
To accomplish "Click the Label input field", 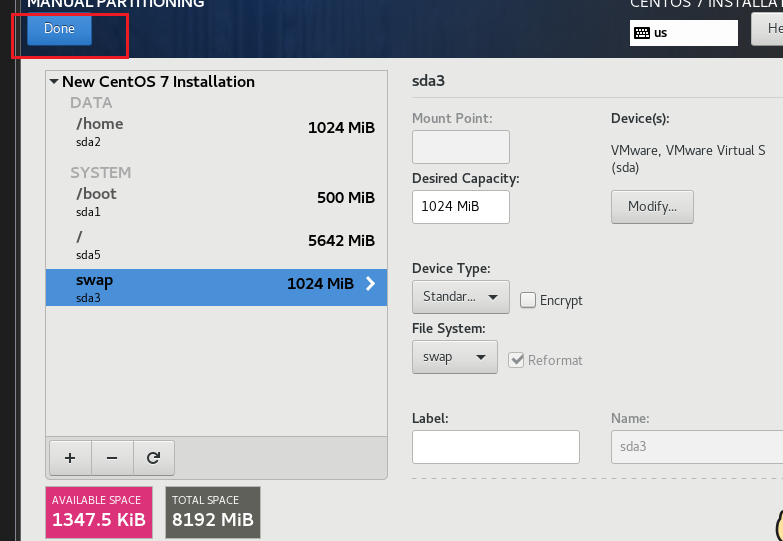I will (x=495, y=447).
